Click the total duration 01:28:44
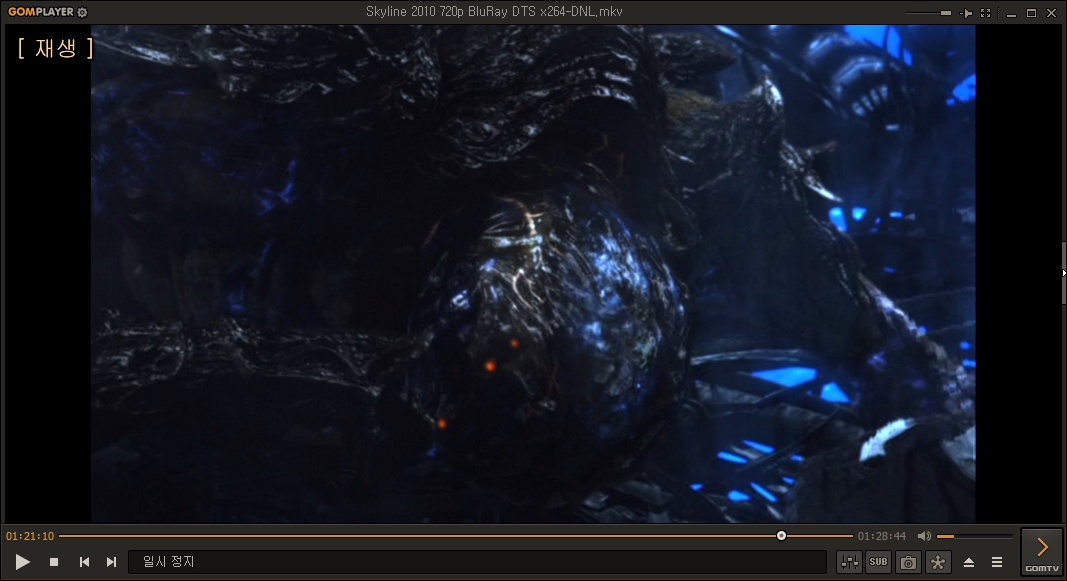 pos(881,536)
